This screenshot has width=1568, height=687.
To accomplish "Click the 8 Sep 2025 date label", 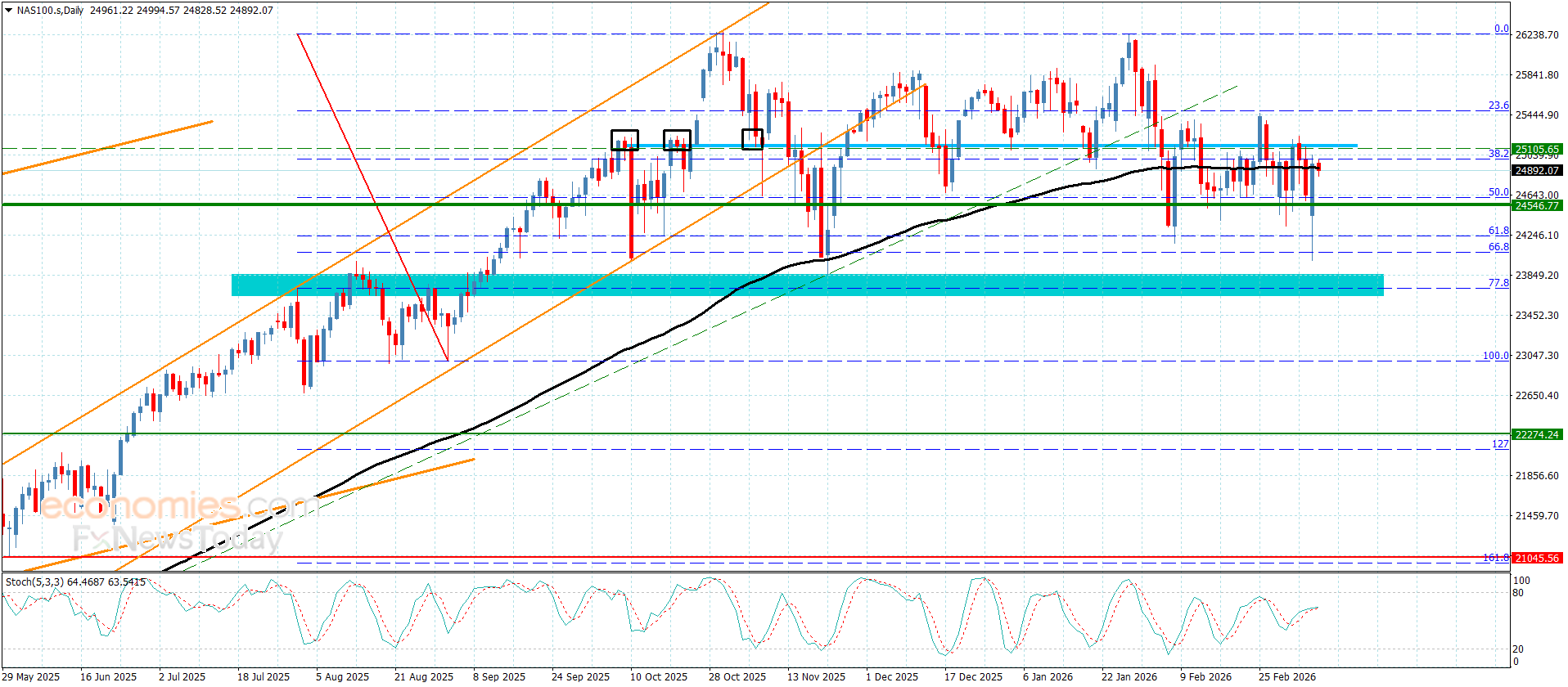I will click(x=499, y=676).
